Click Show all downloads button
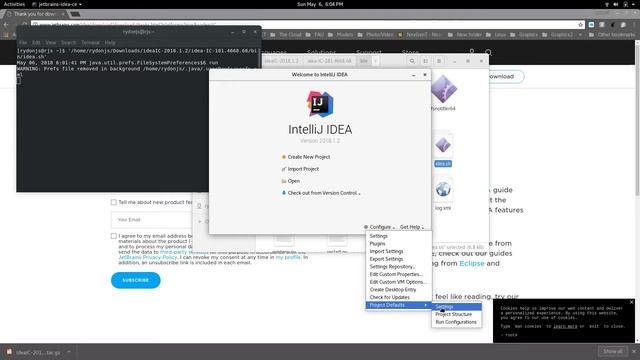The height and width of the screenshot is (360, 640). (x=613, y=351)
